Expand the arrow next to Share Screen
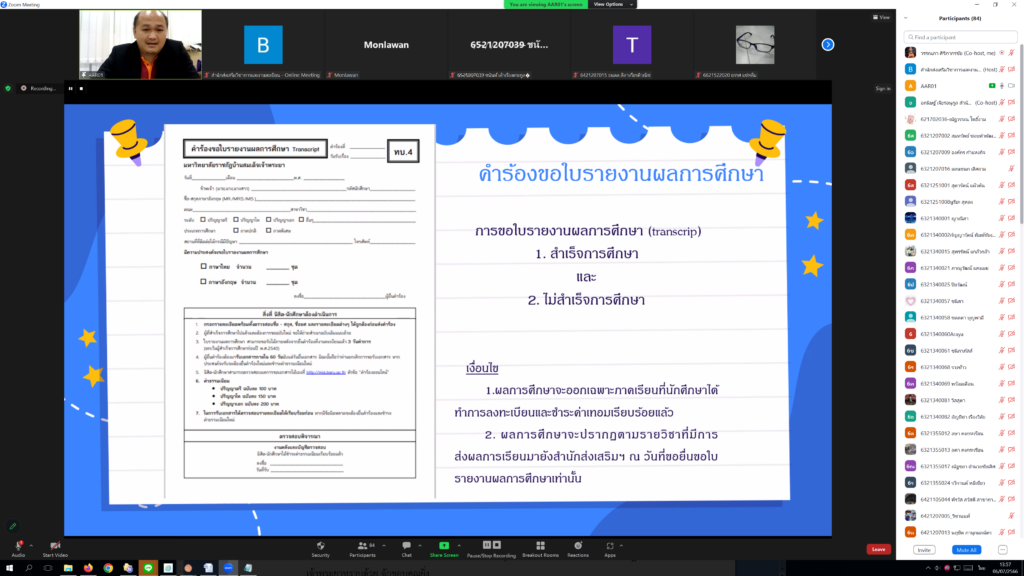The width and height of the screenshot is (1024, 576). tap(459, 545)
